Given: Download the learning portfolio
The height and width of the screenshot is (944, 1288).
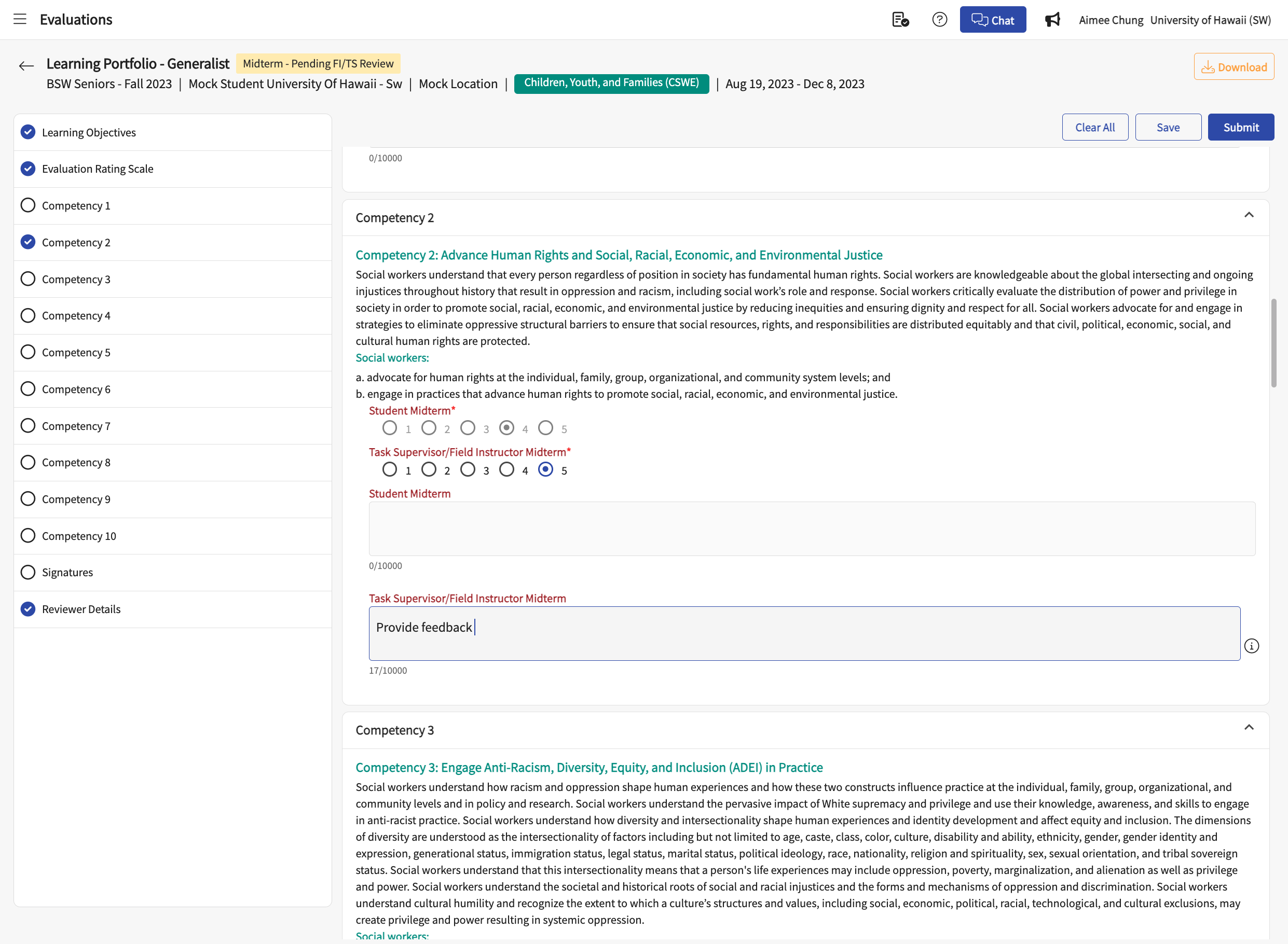Looking at the screenshot, I should point(1234,66).
